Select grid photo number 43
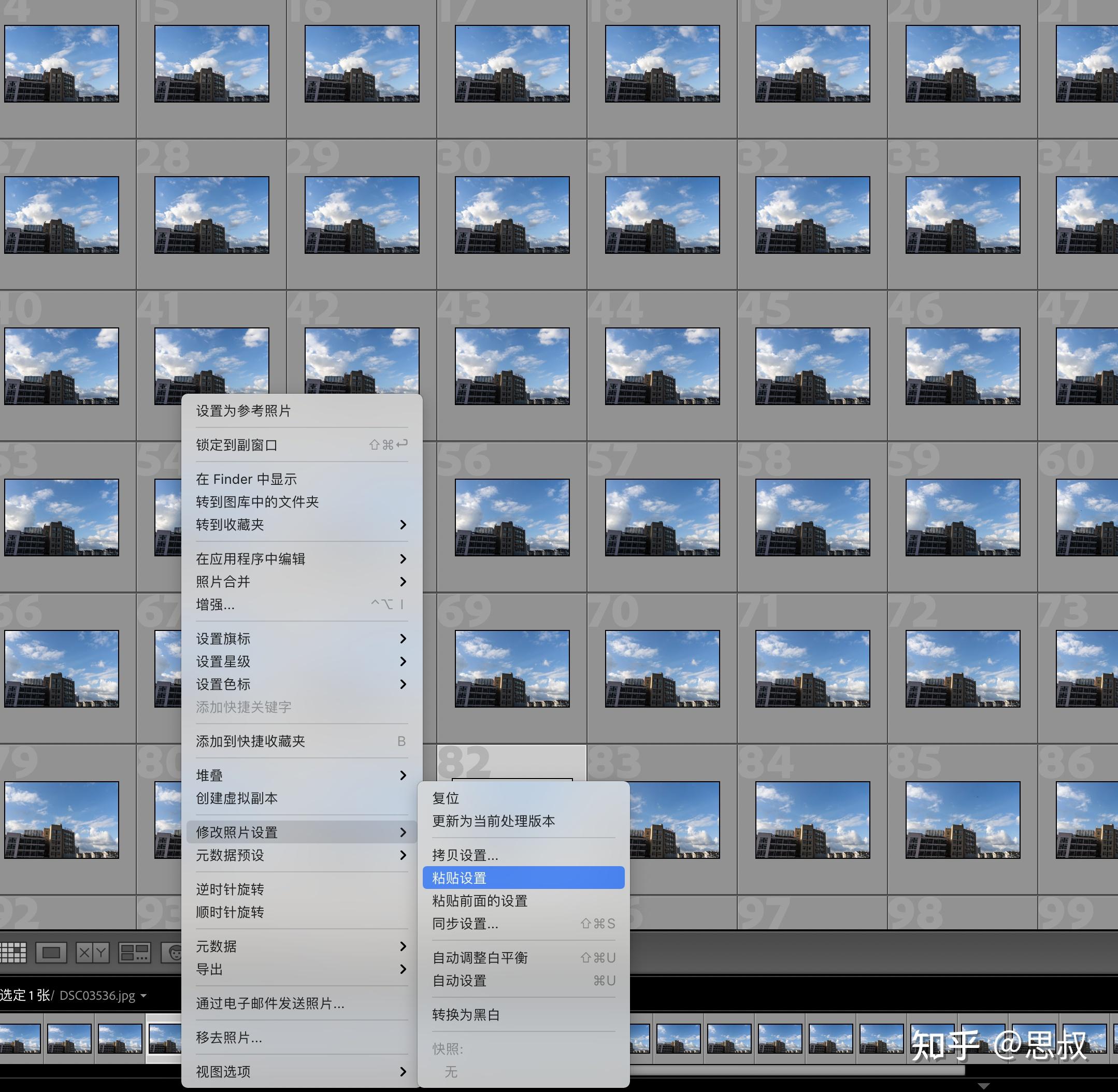This screenshot has width=1118, height=1092. 512,366
